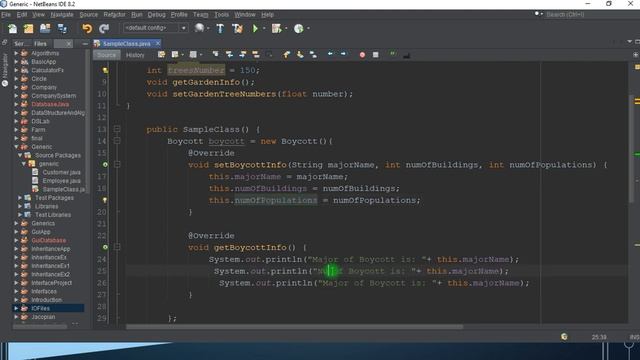Screen dimensions: 640x360
Task: Open the Source menu
Action: click(x=89, y=15)
